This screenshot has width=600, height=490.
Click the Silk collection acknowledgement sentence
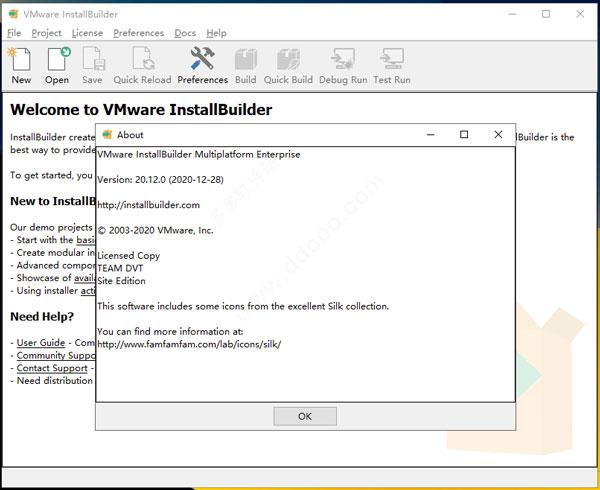click(243, 306)
